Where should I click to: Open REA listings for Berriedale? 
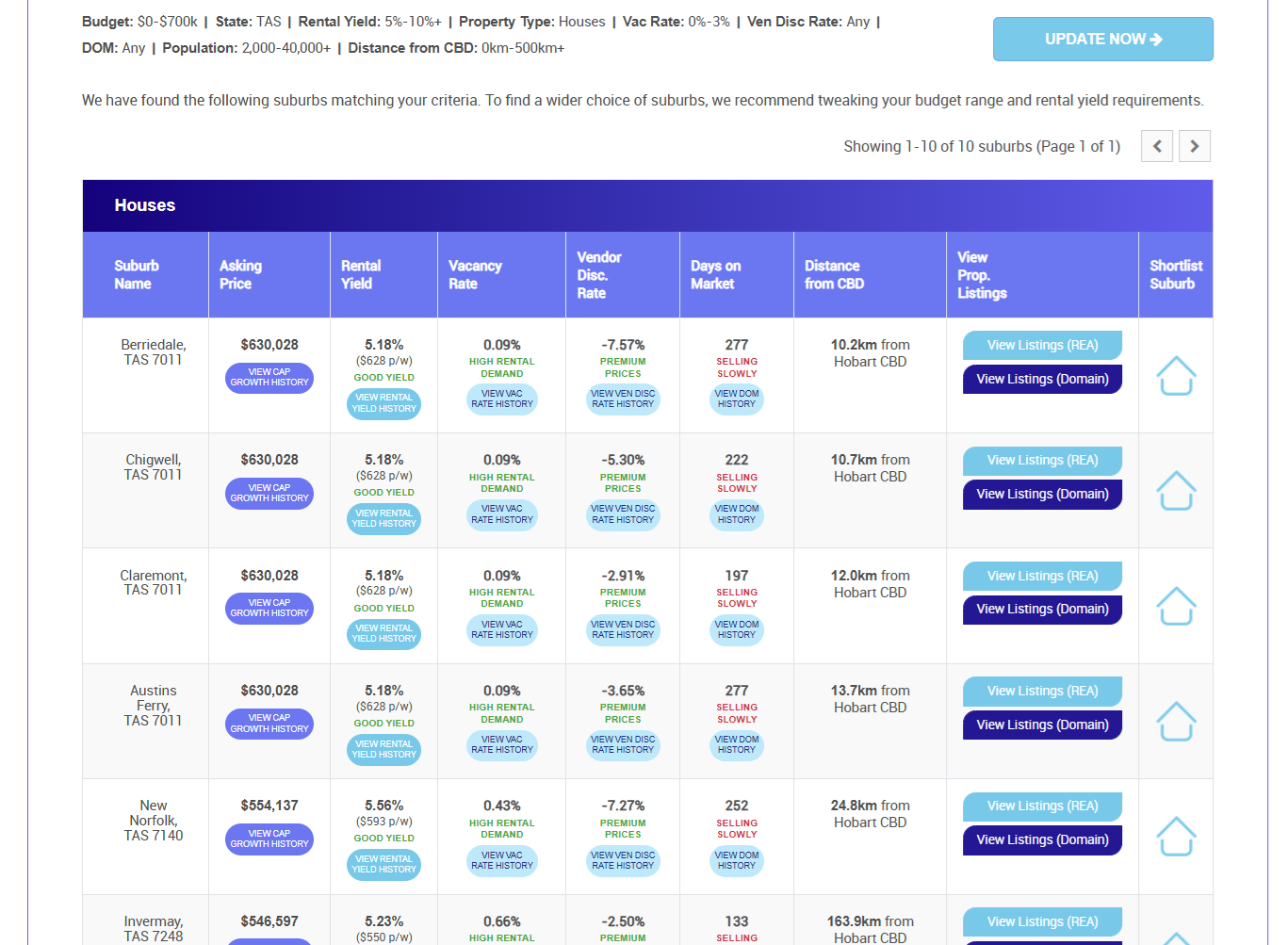(x=1042, y=346)
